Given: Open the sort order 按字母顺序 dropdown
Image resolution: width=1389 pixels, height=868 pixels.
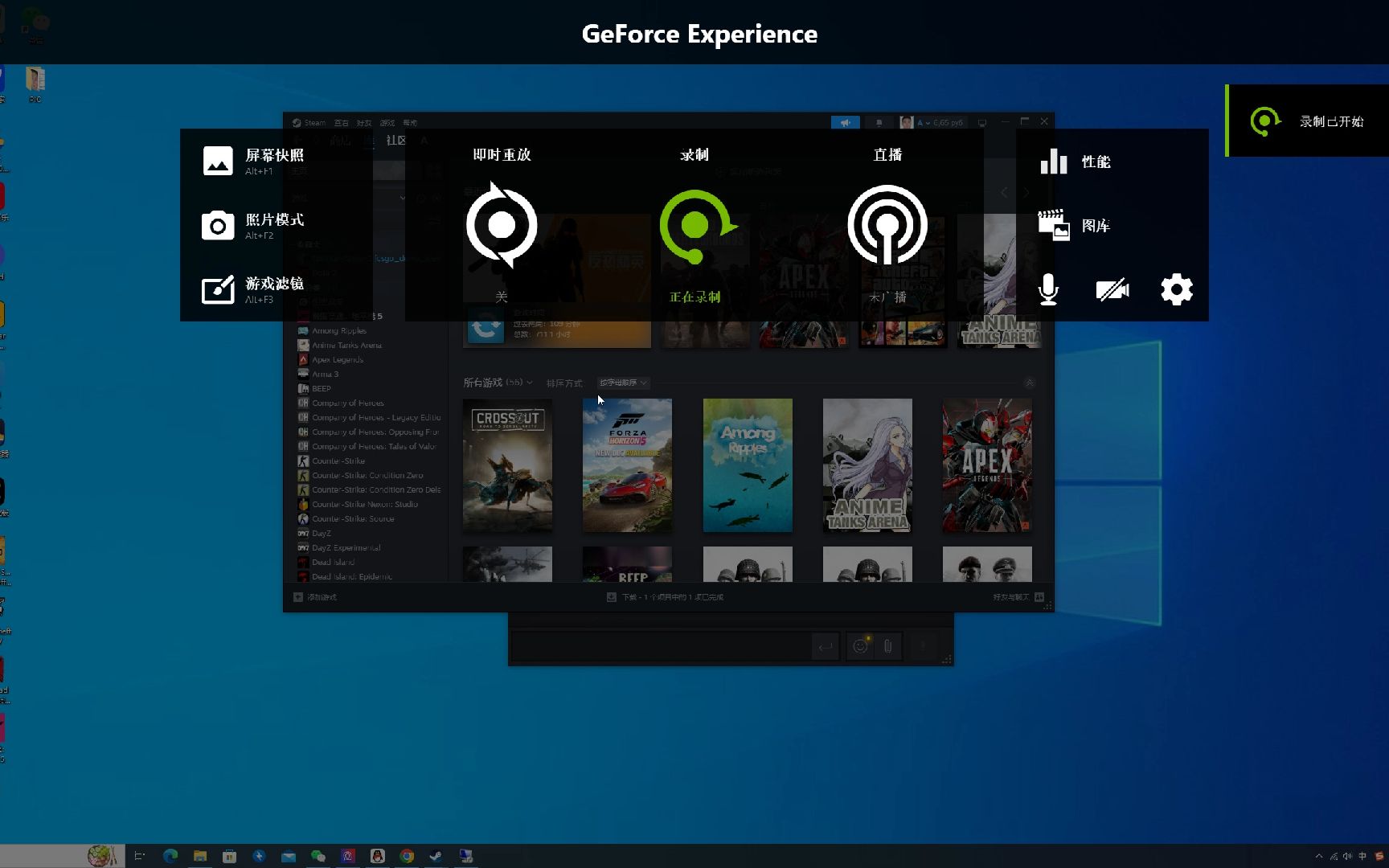Looking at the screenshot, I should point(623,383).
